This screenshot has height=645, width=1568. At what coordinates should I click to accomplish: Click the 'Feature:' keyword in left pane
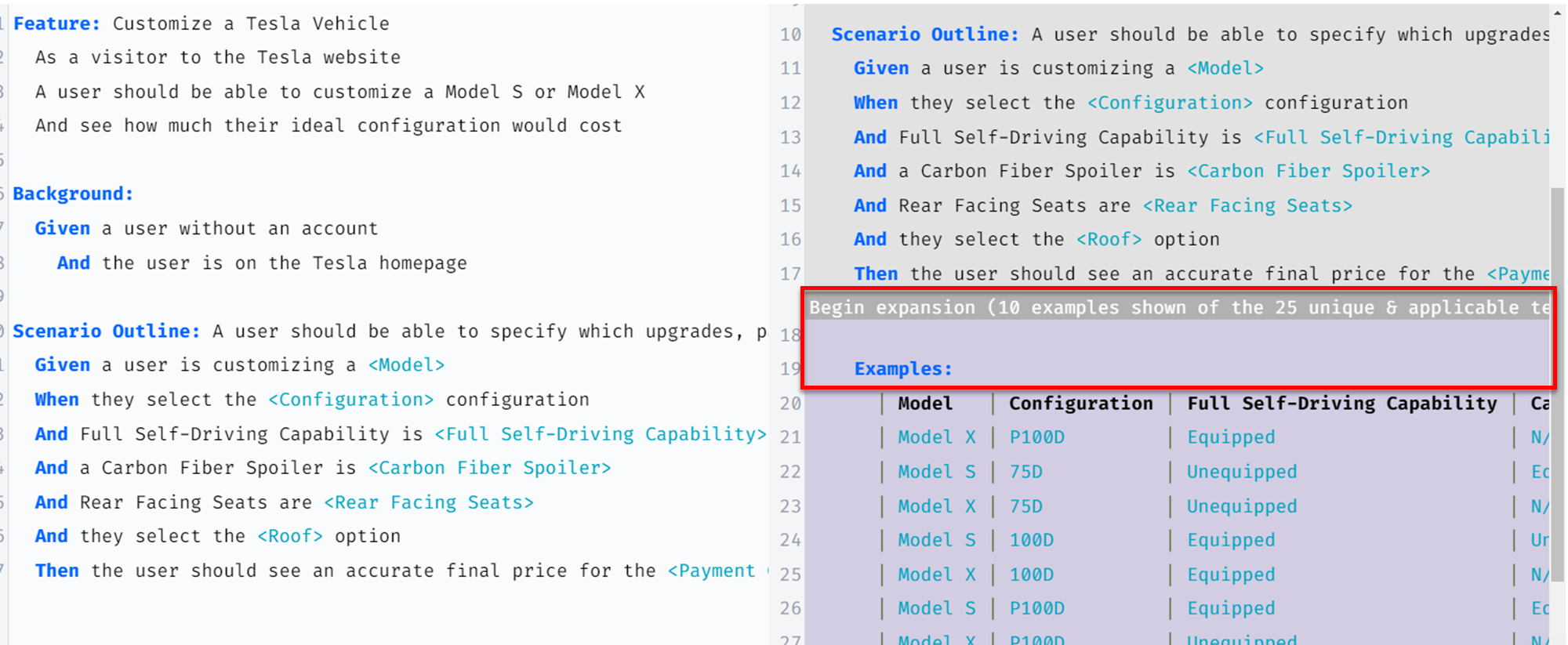click(x=56, y=24)
